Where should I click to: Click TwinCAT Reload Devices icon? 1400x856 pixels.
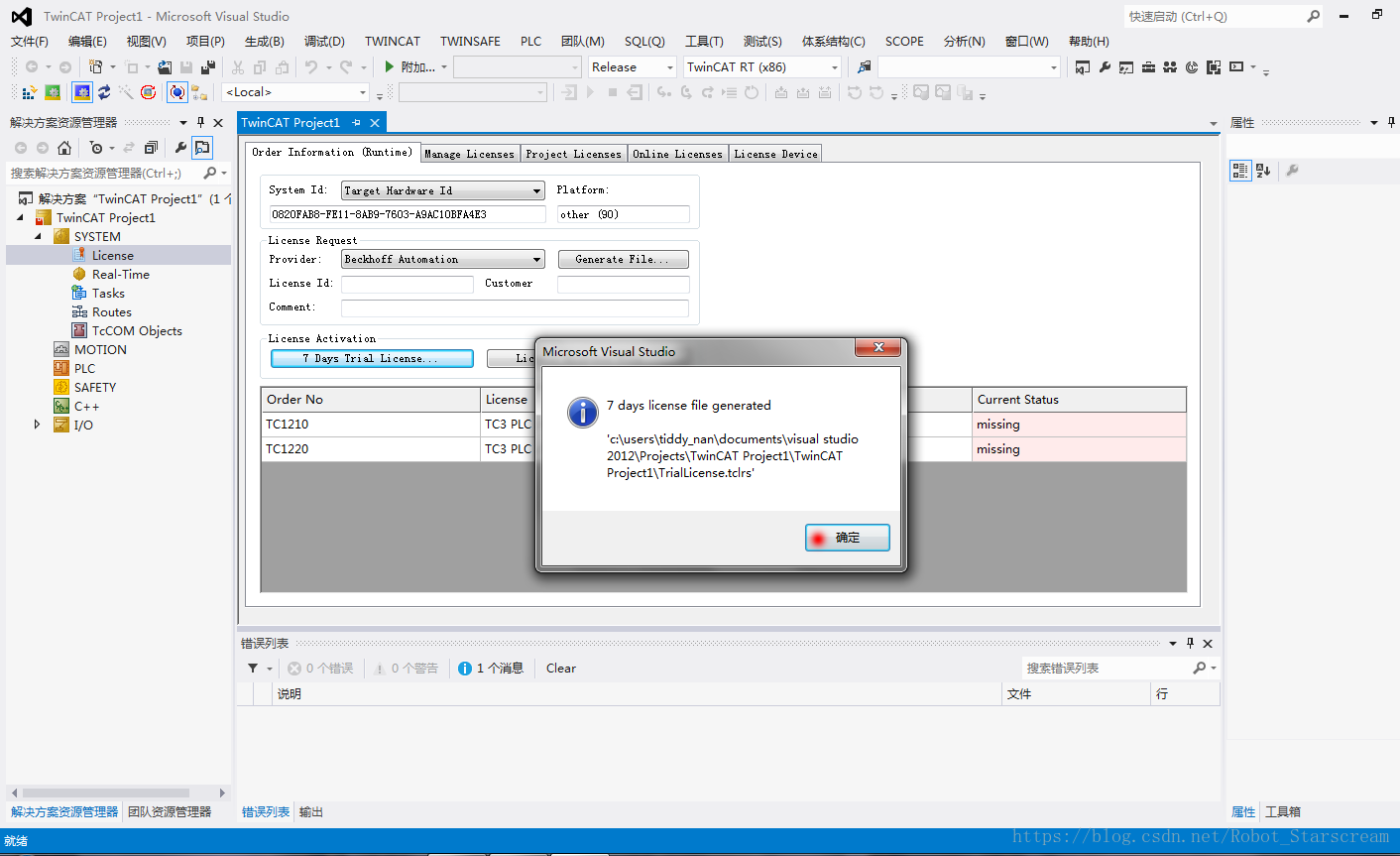104,92
